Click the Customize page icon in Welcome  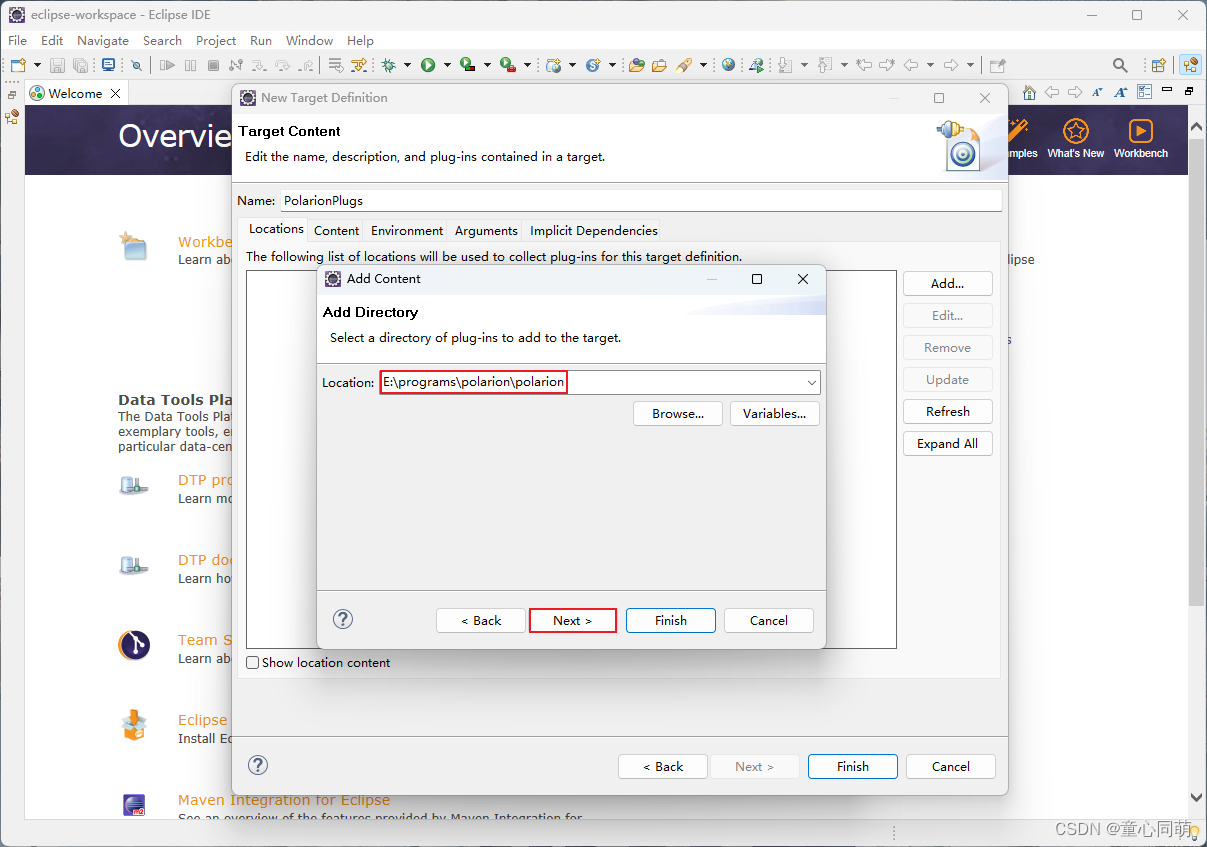[x=1144, y=92]
